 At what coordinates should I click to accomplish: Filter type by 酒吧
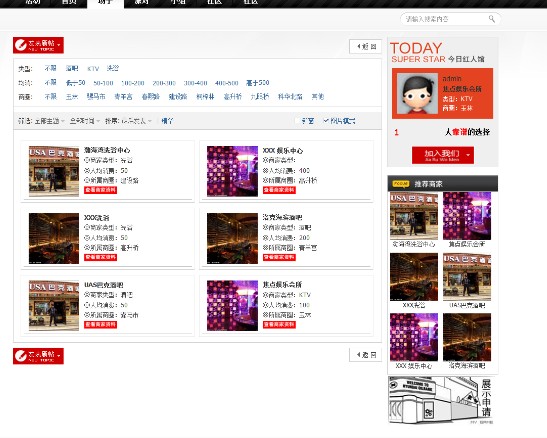[72, 68]
